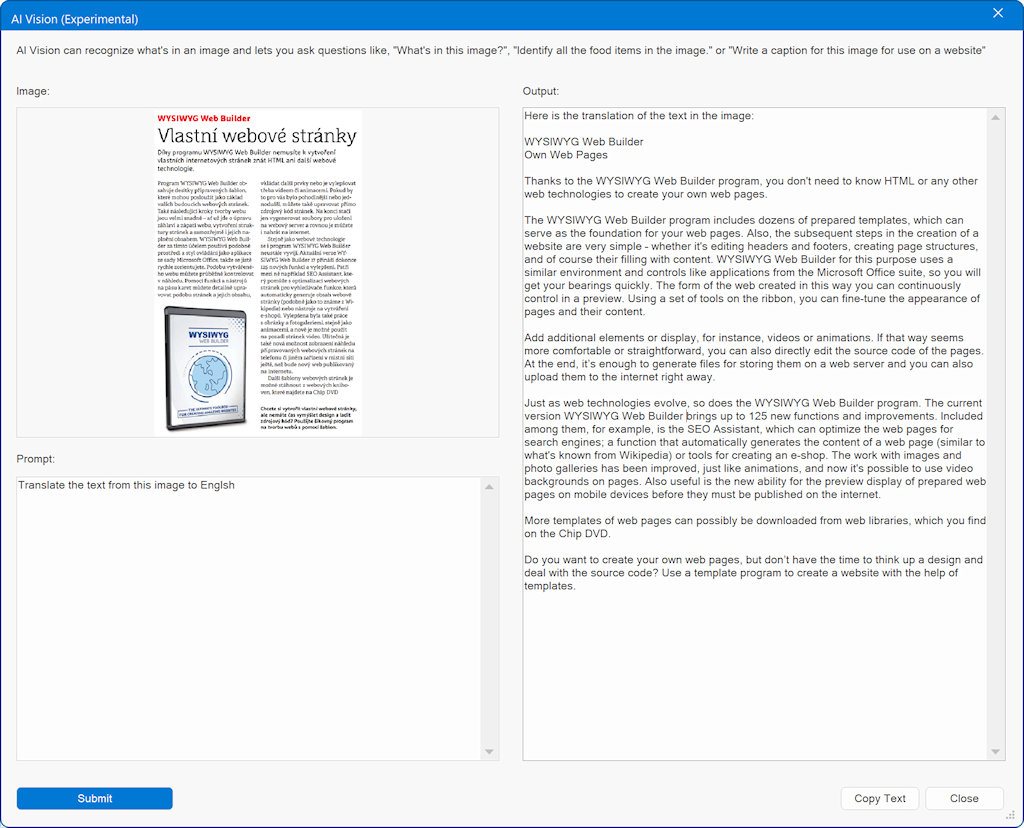
Task: Click the 'on the Chip DVD.' output line
Action: [567, 533]
